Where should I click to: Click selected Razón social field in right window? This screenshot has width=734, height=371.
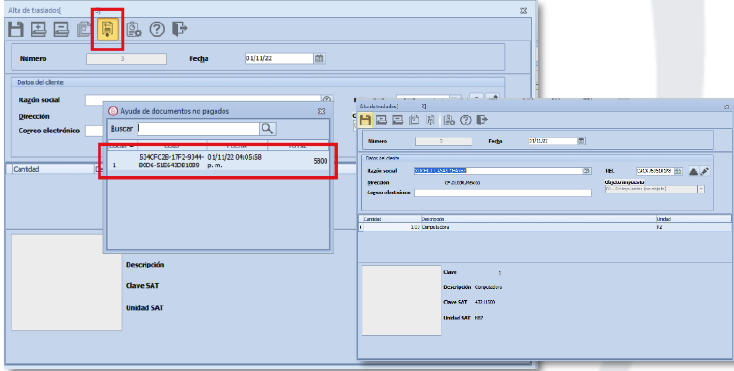click(x=498, y=171)
